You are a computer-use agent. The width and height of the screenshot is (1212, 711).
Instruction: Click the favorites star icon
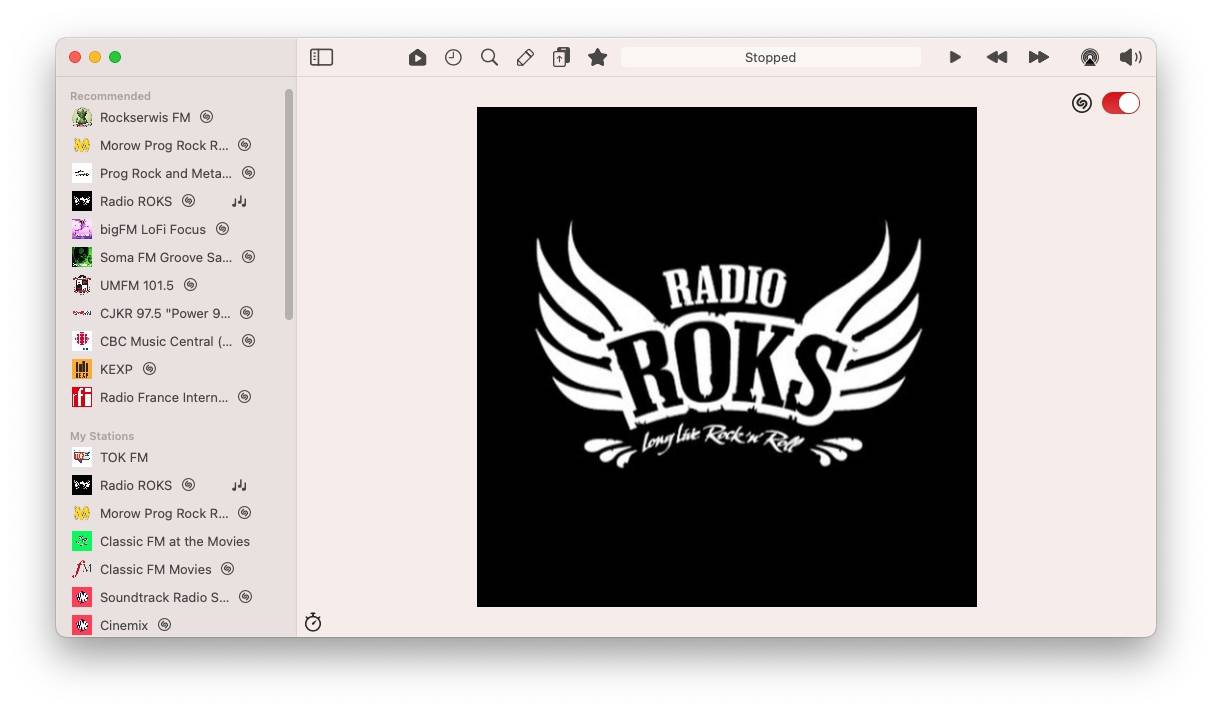598,58
